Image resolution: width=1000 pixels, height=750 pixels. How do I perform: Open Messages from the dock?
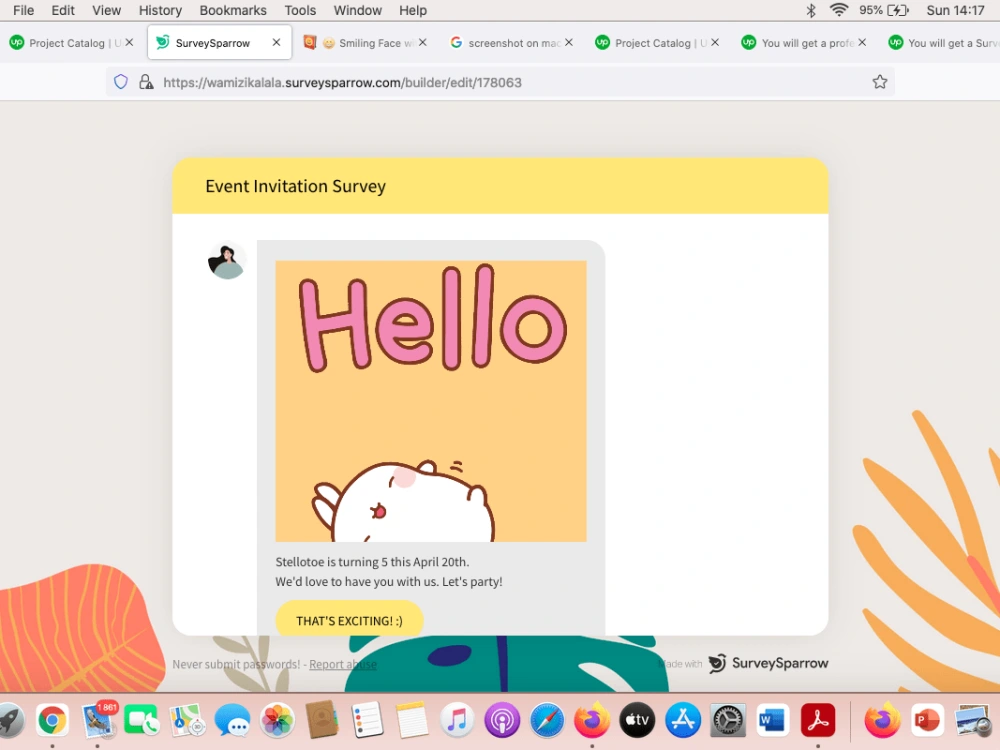click(232, 721)
